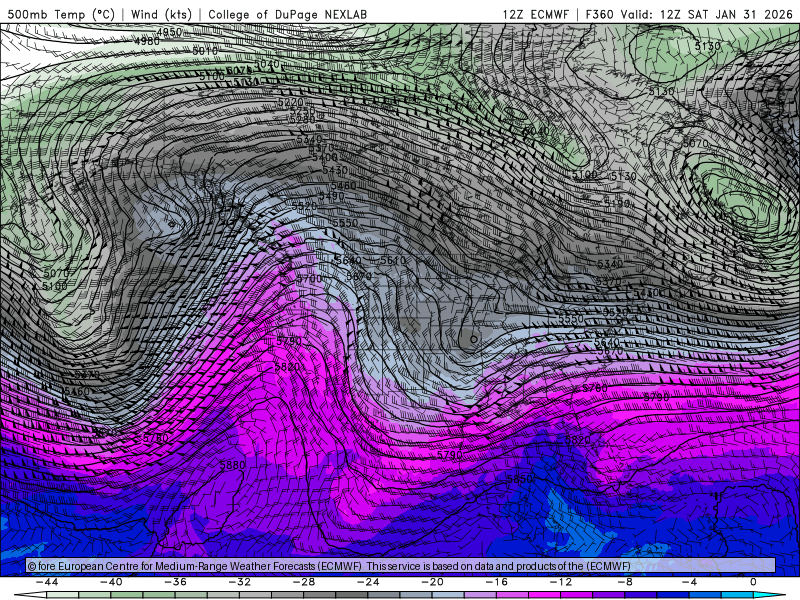The height and width of the screenshot is (600, 800).
Task: Click colorbar swatch just right of -12 tick
Action: pyautogui.click(x=577, y=596)
